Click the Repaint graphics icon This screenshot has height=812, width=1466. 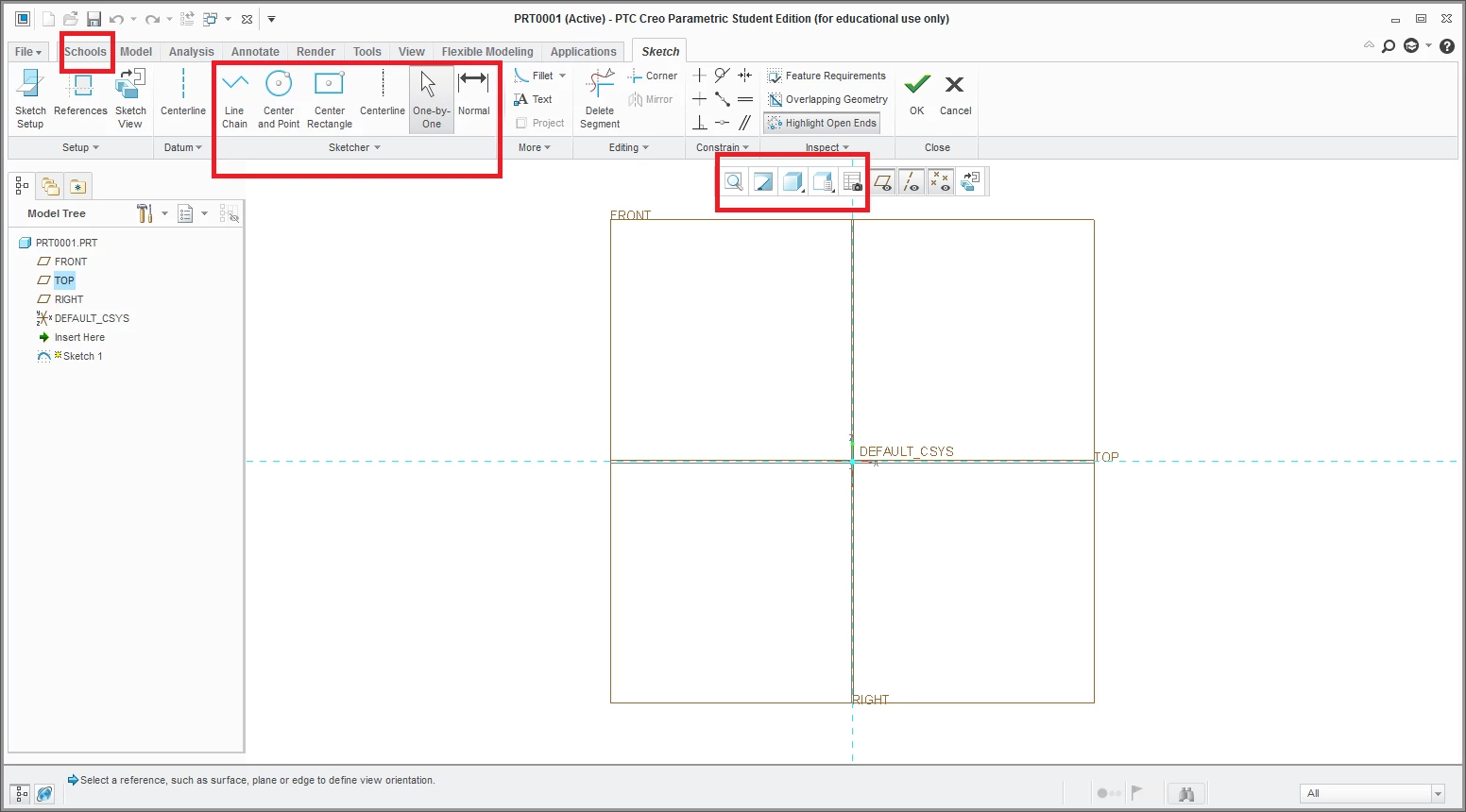(763, 182)
